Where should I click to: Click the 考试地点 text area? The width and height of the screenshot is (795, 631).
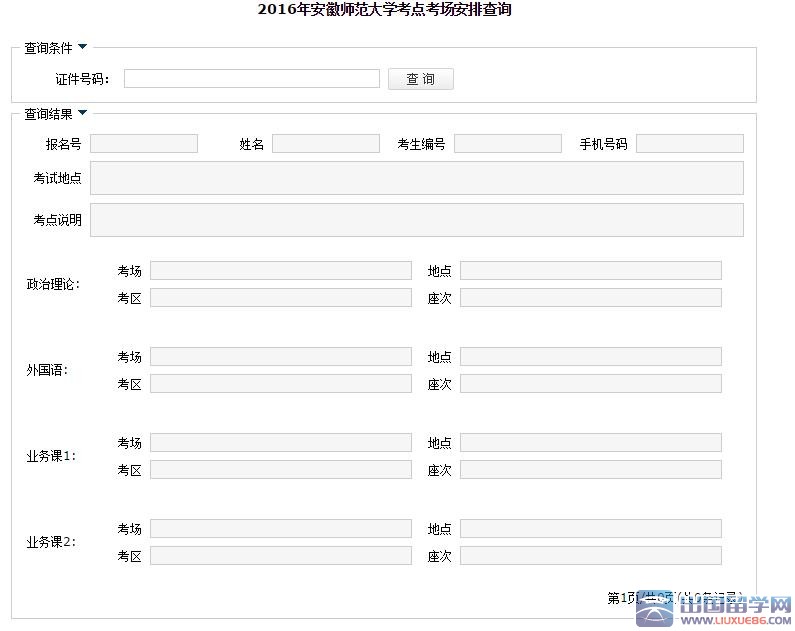tap(416, 178)
